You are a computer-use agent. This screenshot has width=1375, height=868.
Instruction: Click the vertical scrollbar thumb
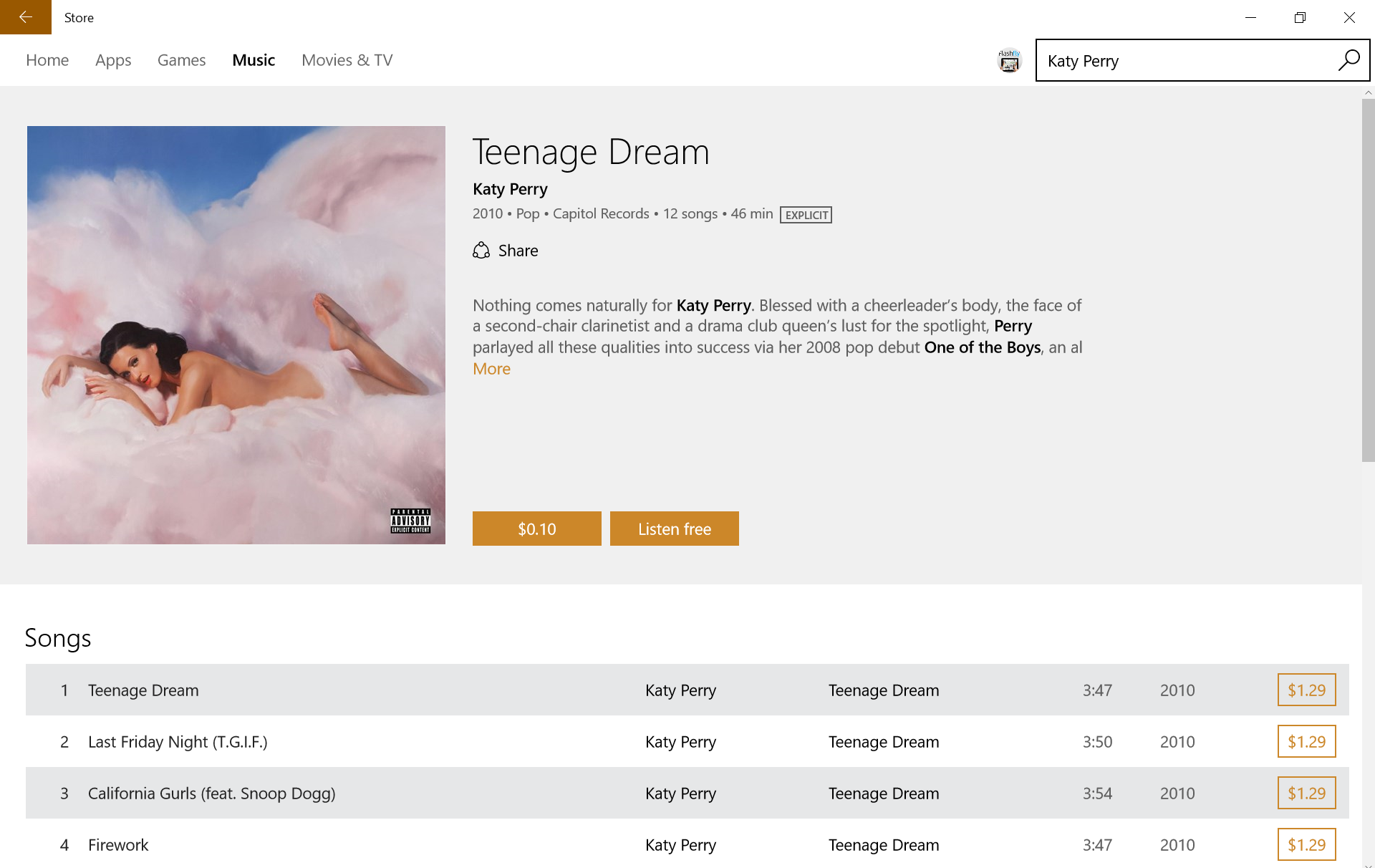pos(1368,279)
